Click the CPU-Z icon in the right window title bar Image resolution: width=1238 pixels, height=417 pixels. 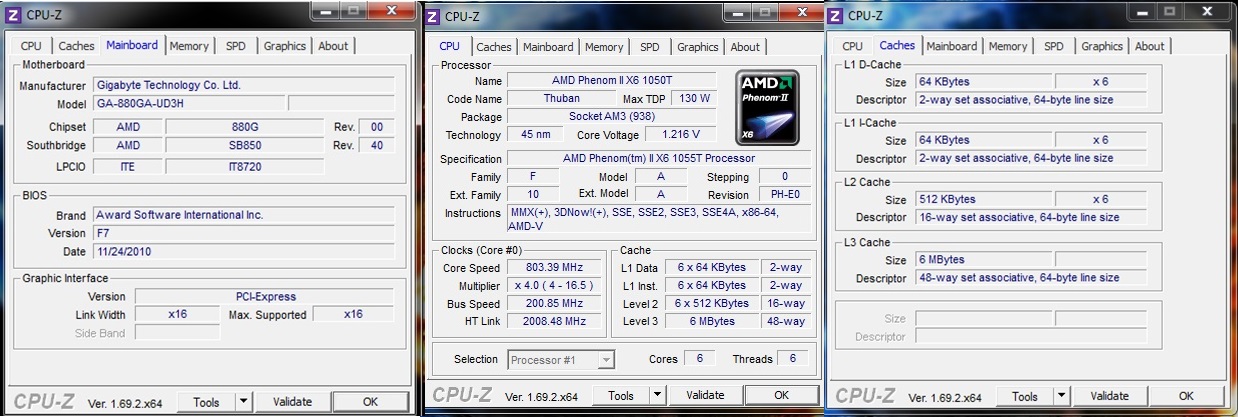coord(835,15)
